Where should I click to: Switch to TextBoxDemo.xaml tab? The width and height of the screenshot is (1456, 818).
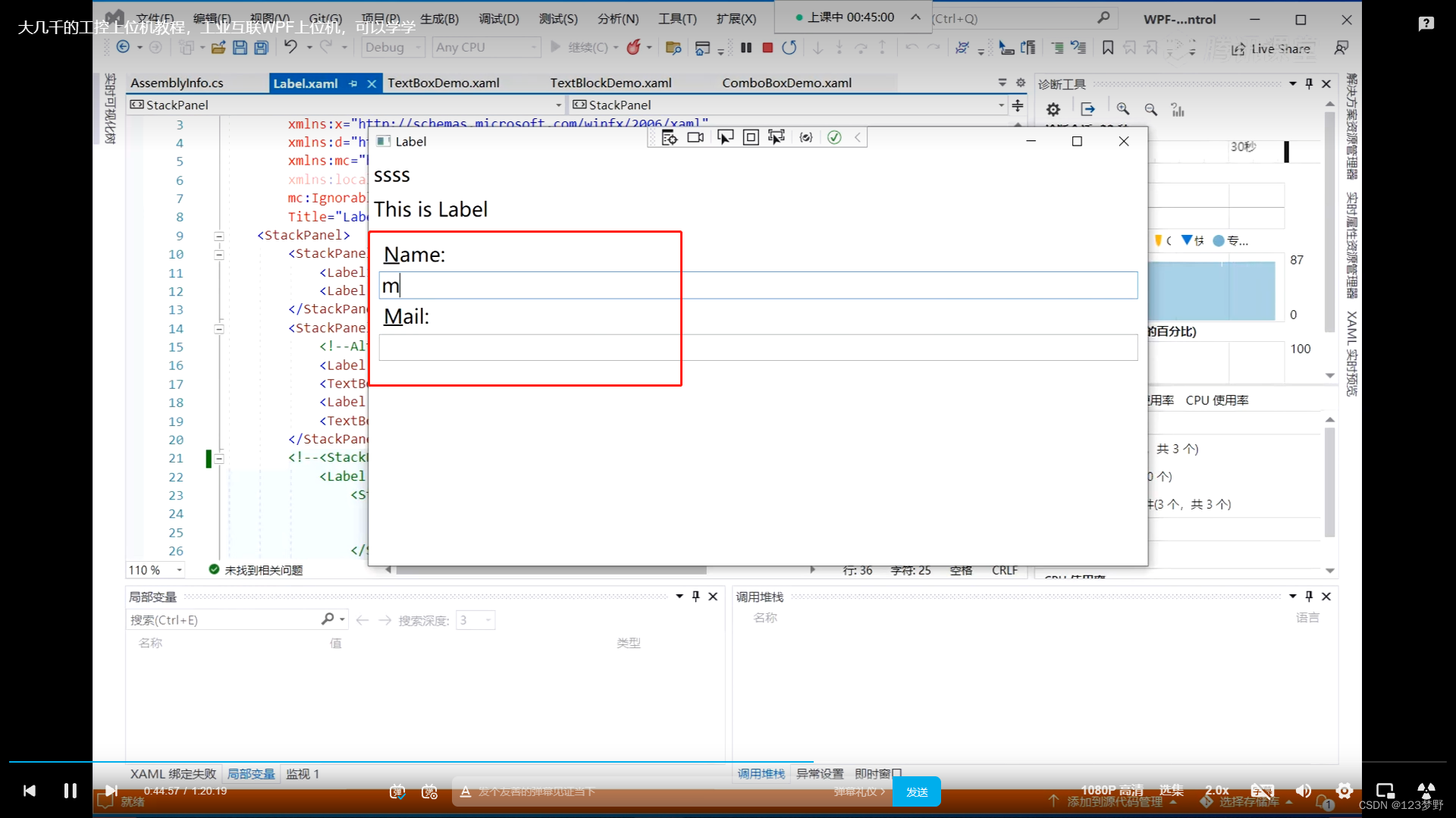(444, 83)
